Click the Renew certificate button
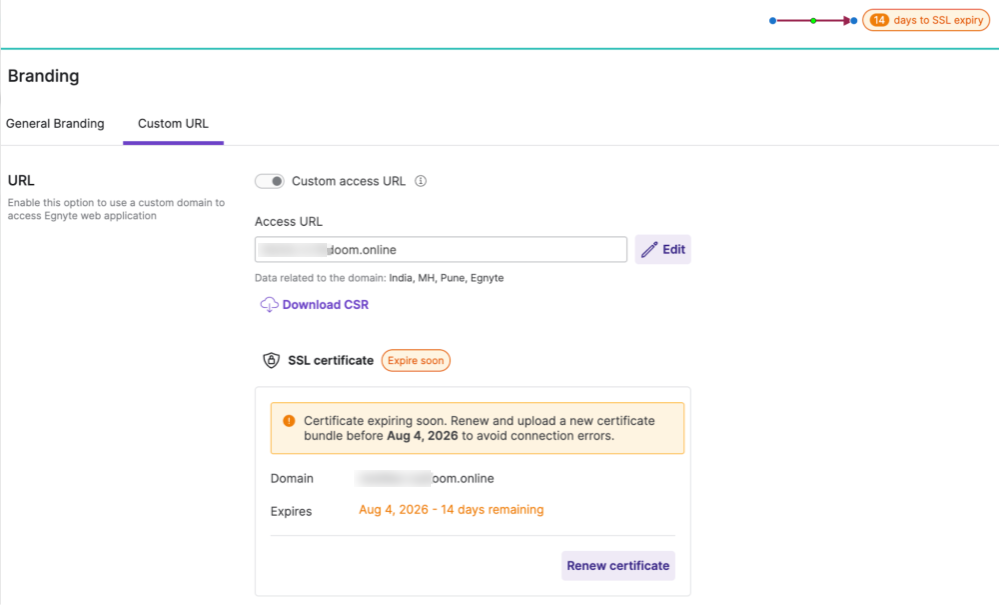 pyautogui.click(x=618, y=566)
